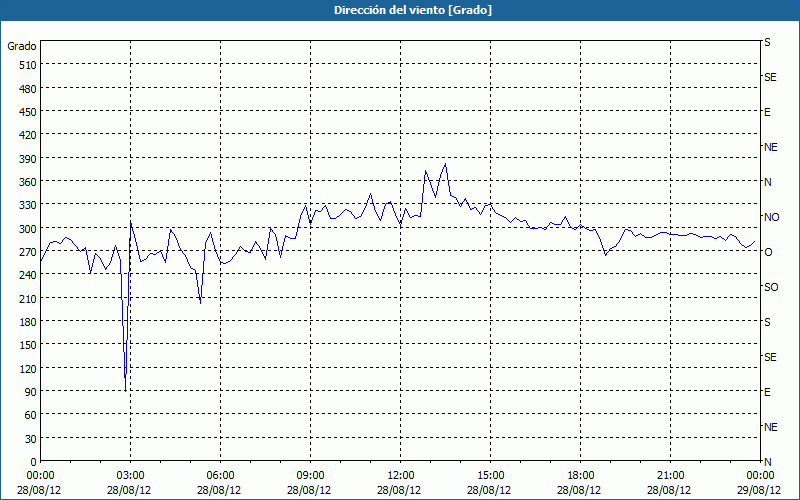
Task: Click the 'N' compass label at 0 level
Action: 767,462
